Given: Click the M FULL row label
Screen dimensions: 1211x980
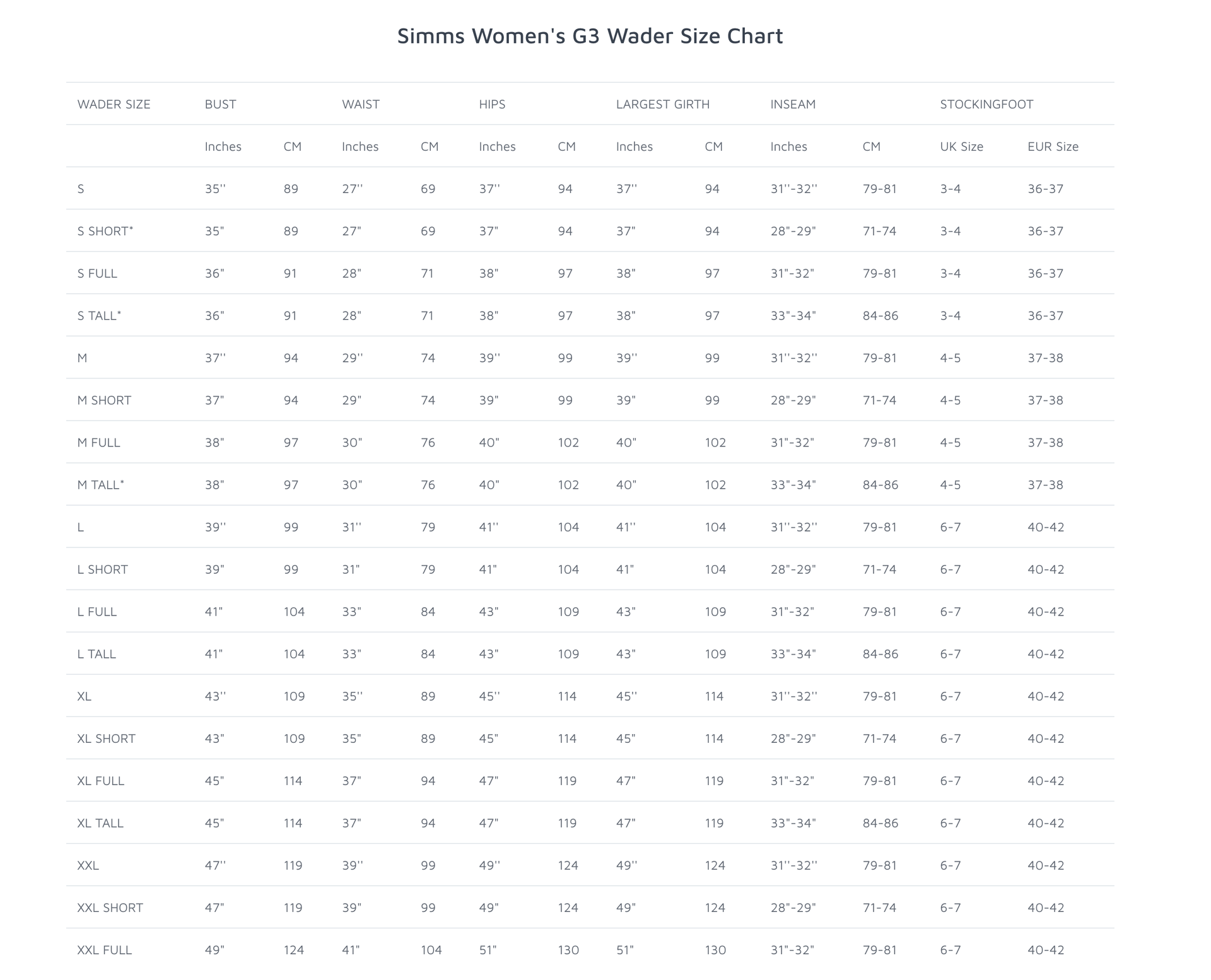Looking at the screenshot, I should pyautogui.click(x=98, y=442).
